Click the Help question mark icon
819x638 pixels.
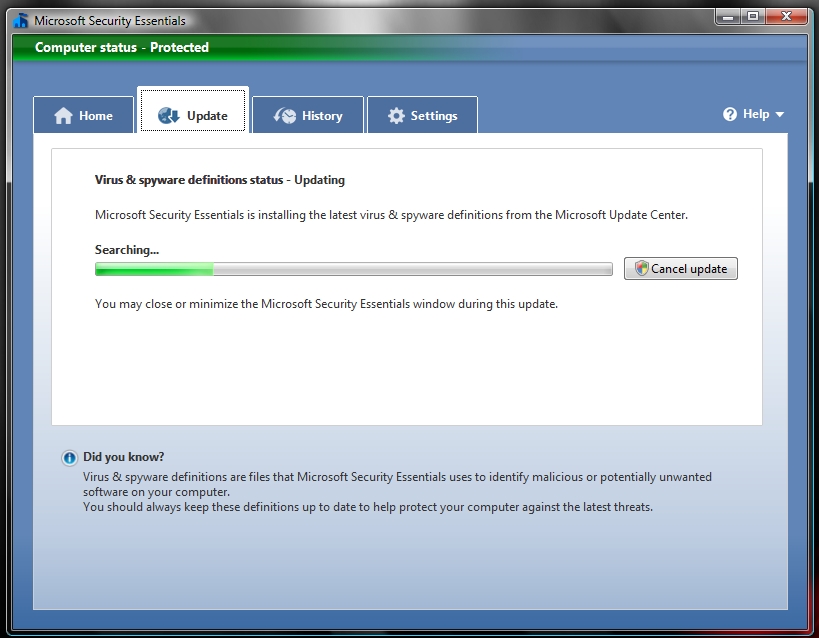[x=730, y=114]
